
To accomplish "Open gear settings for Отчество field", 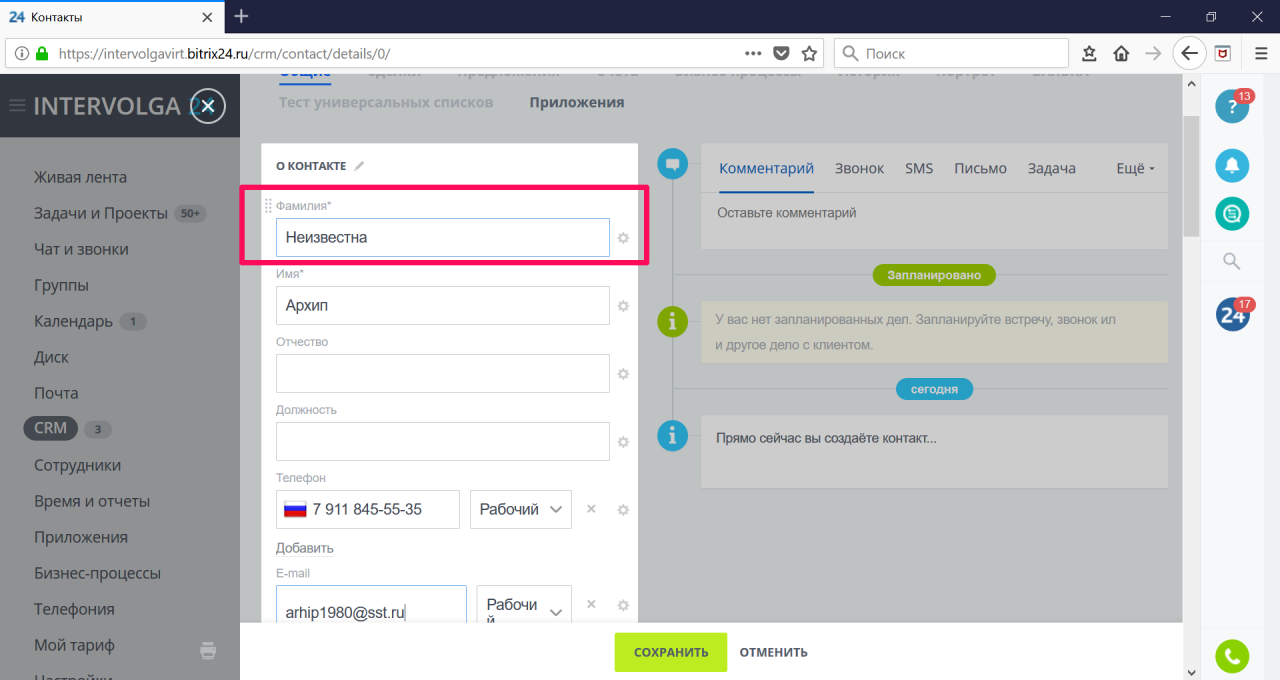I will (x=623, y=374).
